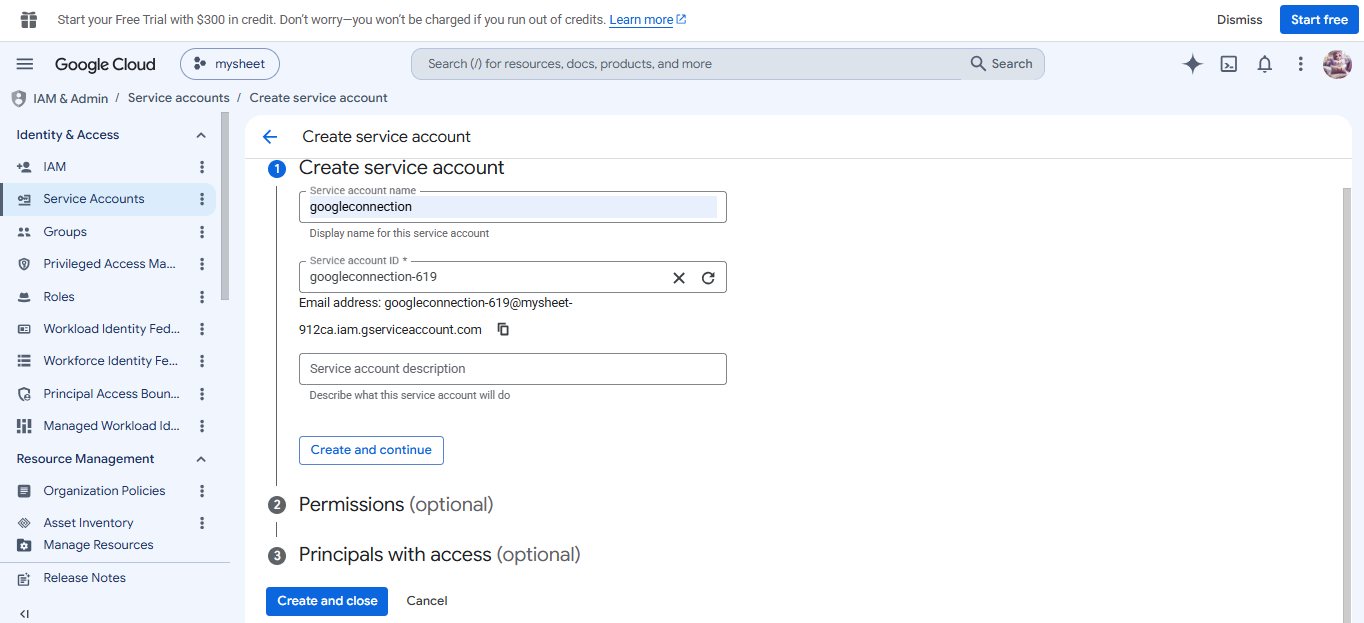Open the mysheet project picker

point(230,64)
